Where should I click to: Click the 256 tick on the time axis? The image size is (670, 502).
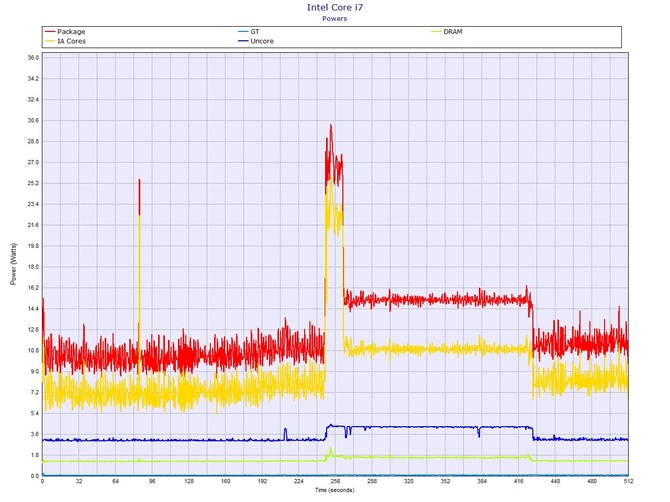335,481
